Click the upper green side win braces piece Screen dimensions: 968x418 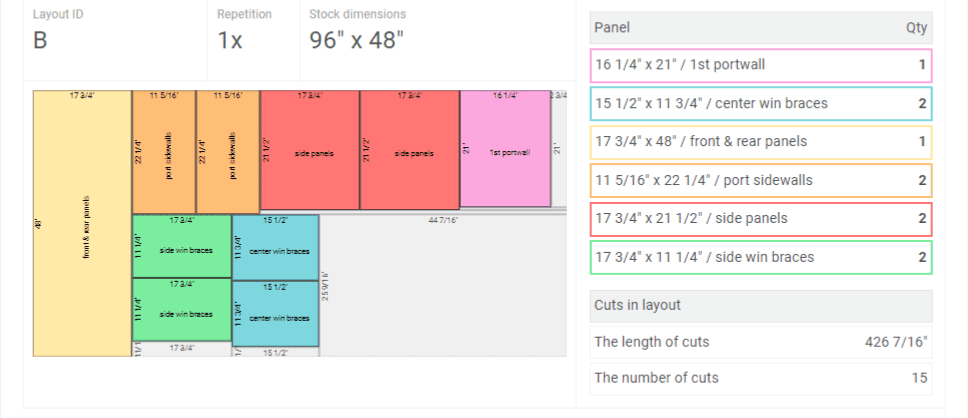pos(182,246)
